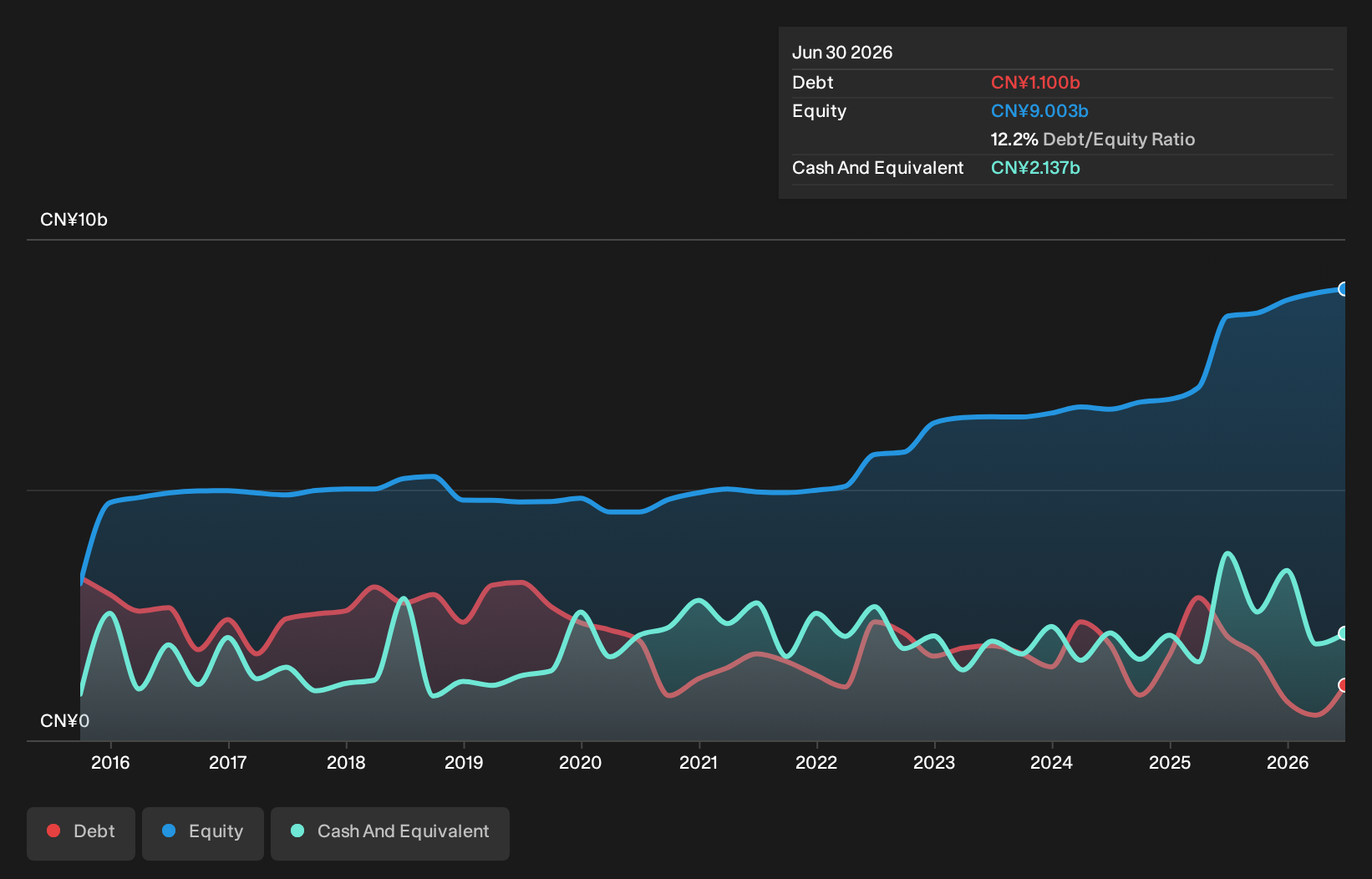Image resolution: width=1372 pixels, height=879 pixels.
Task: Click the 2025 x-axis label
Action: (1170, 763)
